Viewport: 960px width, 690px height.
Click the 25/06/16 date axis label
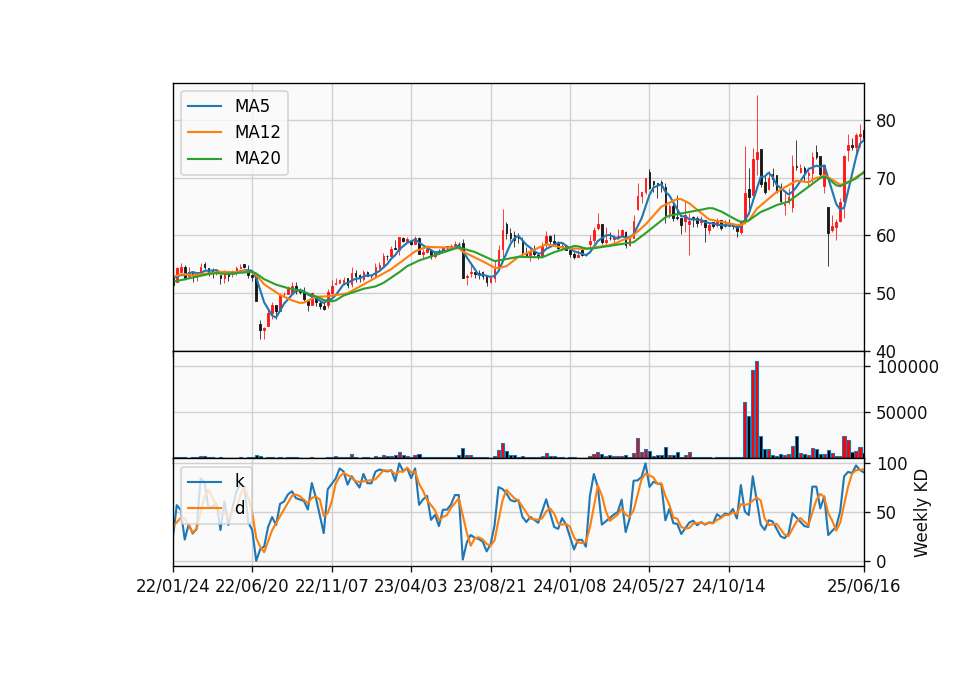(864, 587)
